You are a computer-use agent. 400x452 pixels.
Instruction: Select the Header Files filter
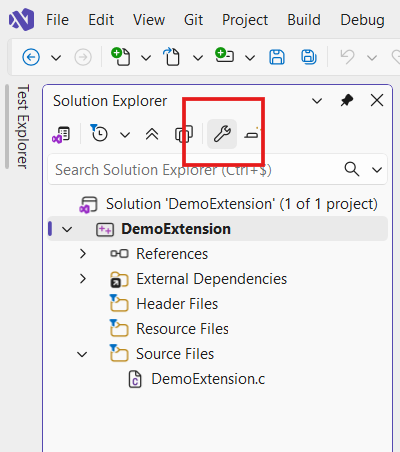tap(177, 304)
